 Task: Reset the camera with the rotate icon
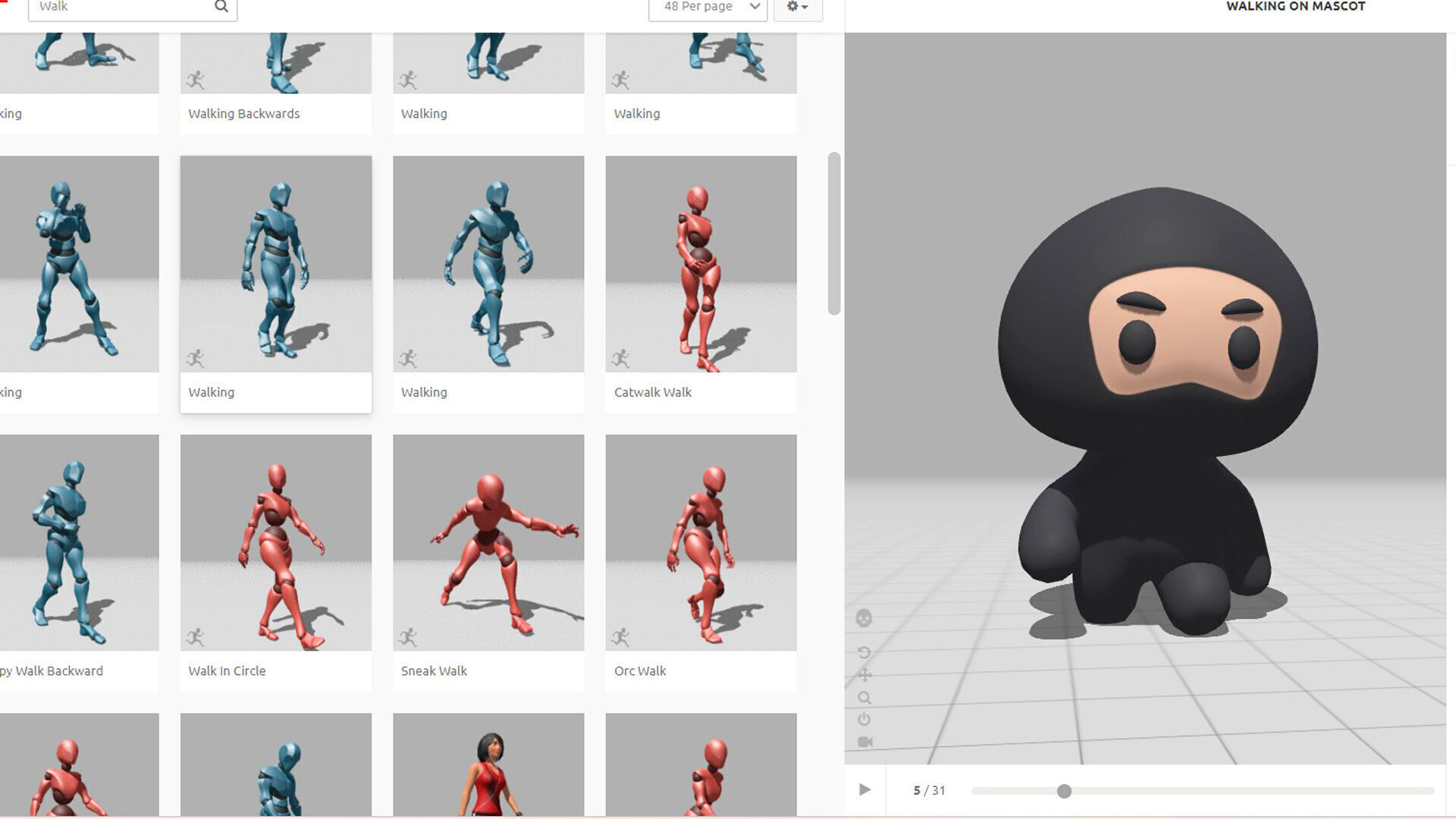click(864, 652)
